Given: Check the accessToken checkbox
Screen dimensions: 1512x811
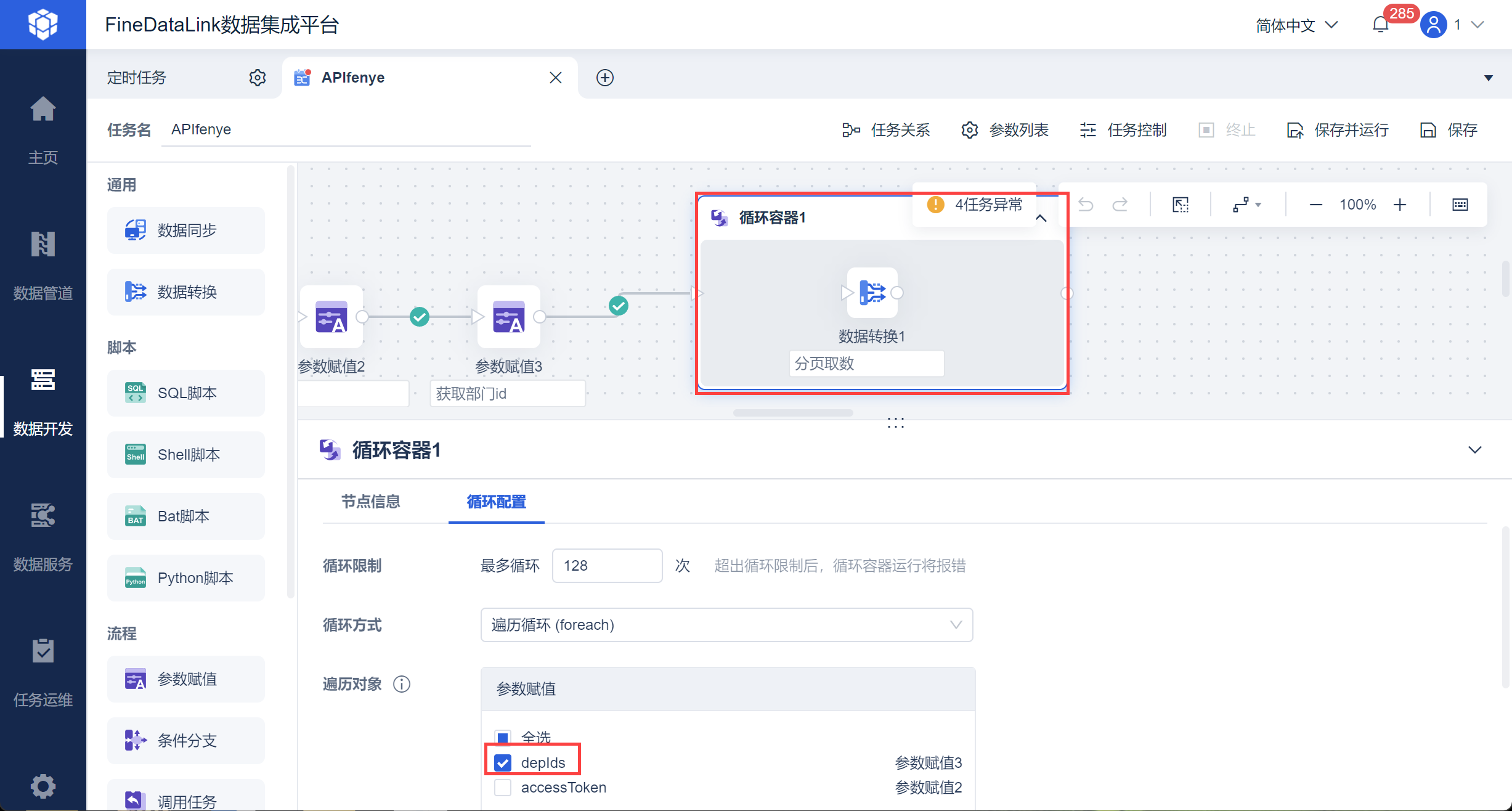Looking at the screenshot, I should click(503, 788).
